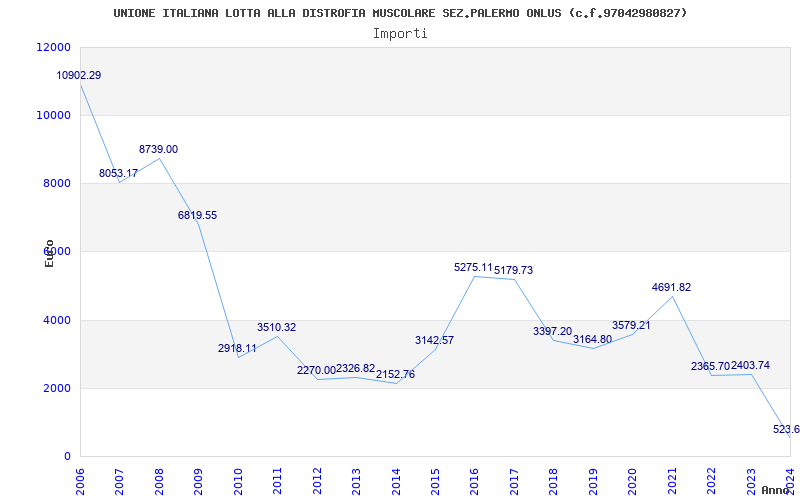Pick the 8000 y-axis tick label

(56, 183)
